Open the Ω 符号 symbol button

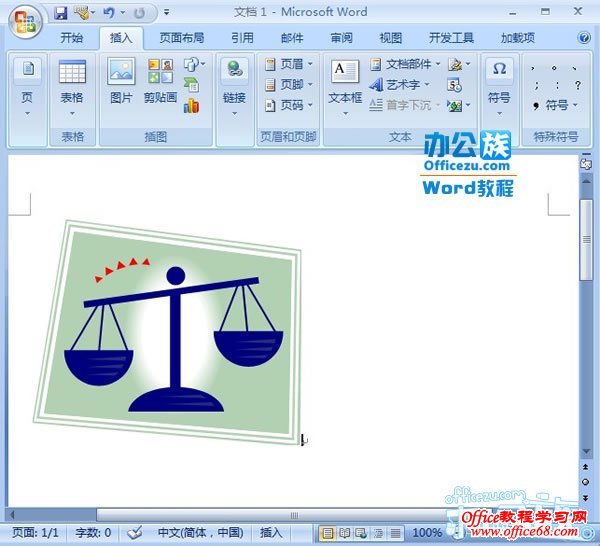coord(499,88)
